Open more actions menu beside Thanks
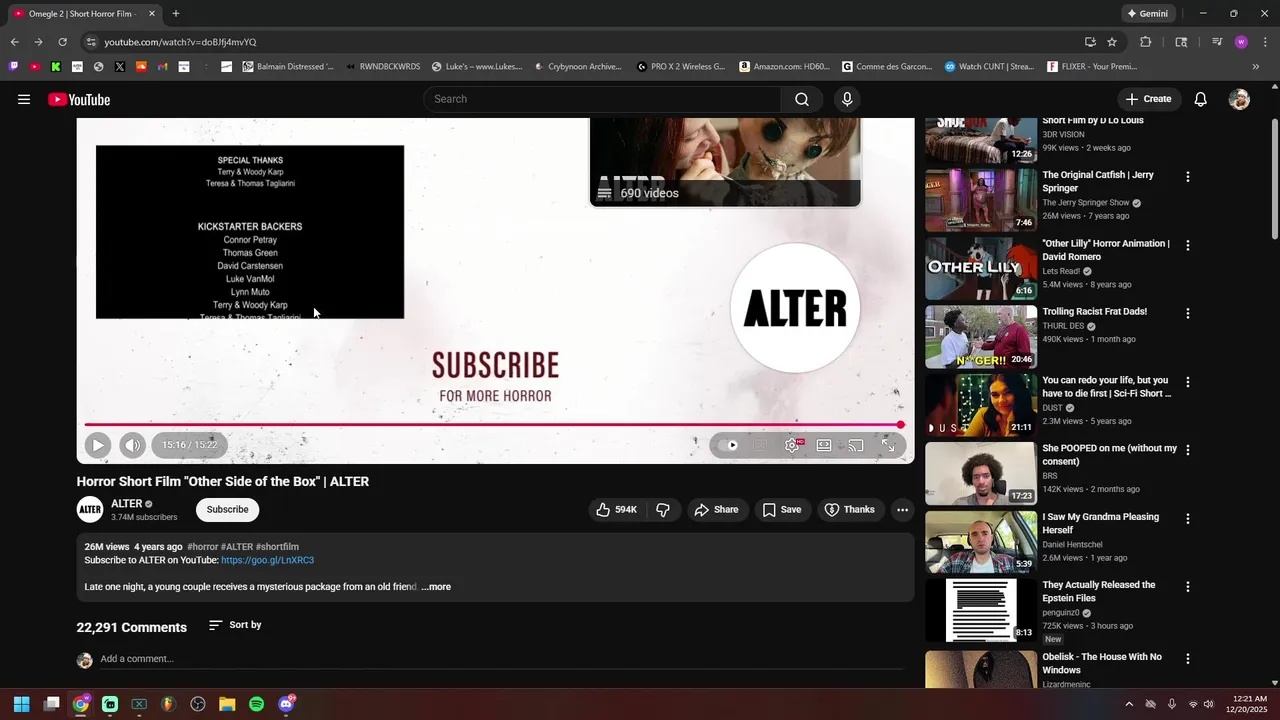 pos(902,510)
